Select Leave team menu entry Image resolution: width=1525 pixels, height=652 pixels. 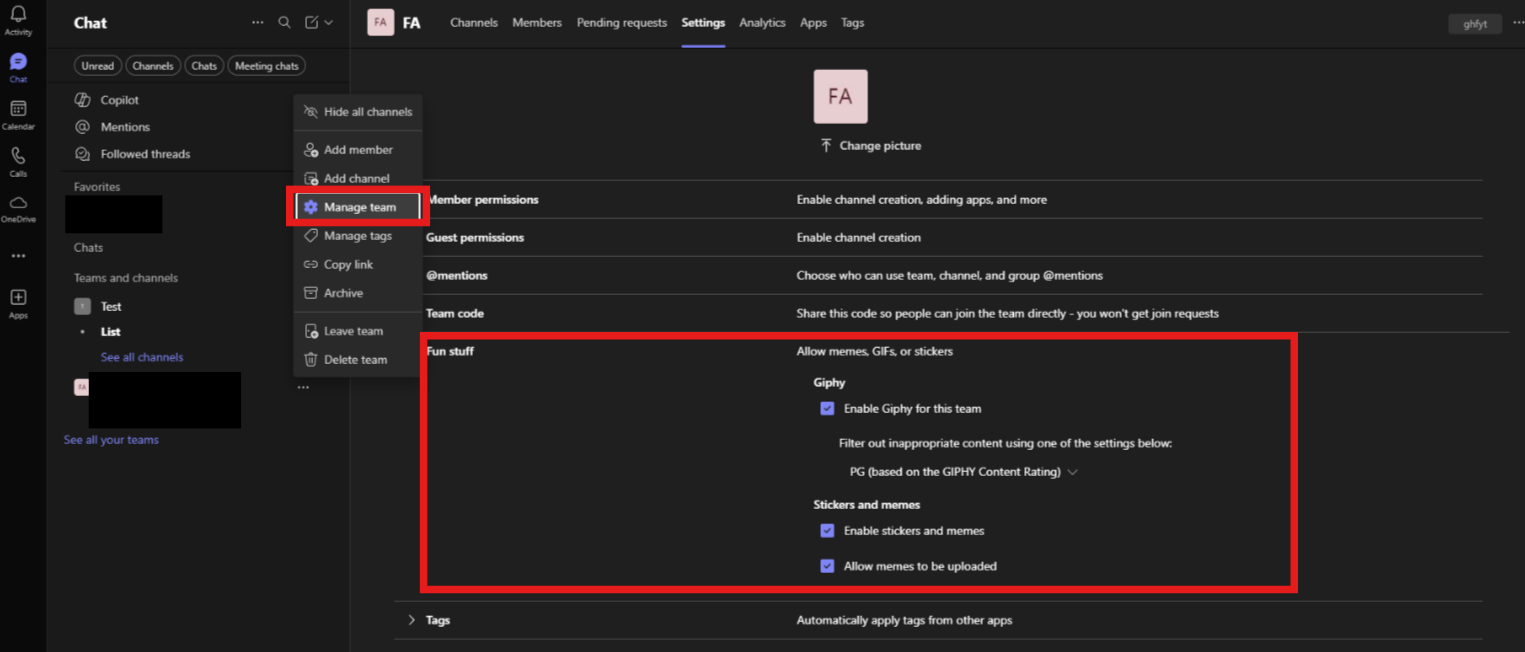pyautogui.click(x=358, y=331)
